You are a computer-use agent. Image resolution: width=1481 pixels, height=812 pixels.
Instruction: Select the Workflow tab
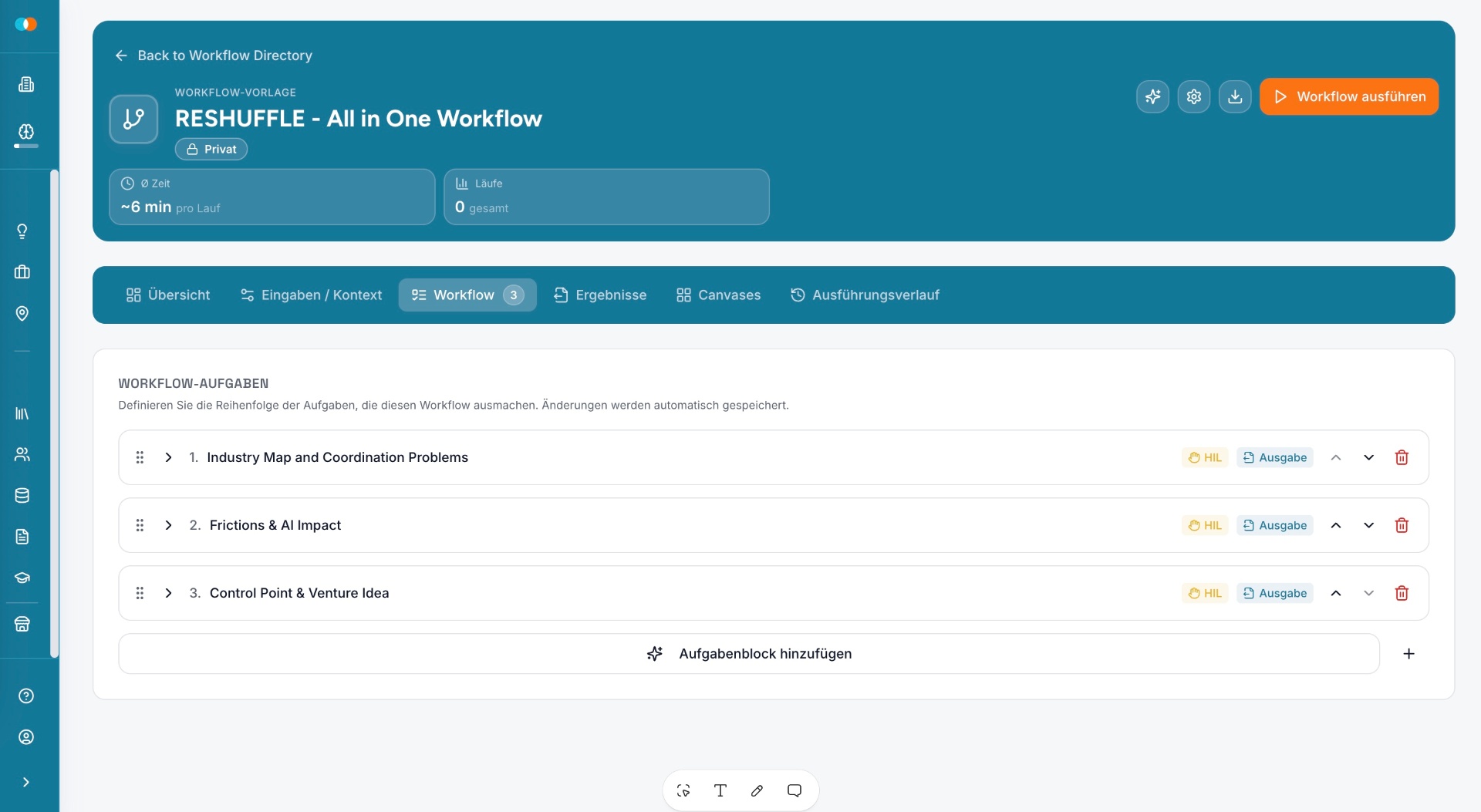(x=467, y=295)
